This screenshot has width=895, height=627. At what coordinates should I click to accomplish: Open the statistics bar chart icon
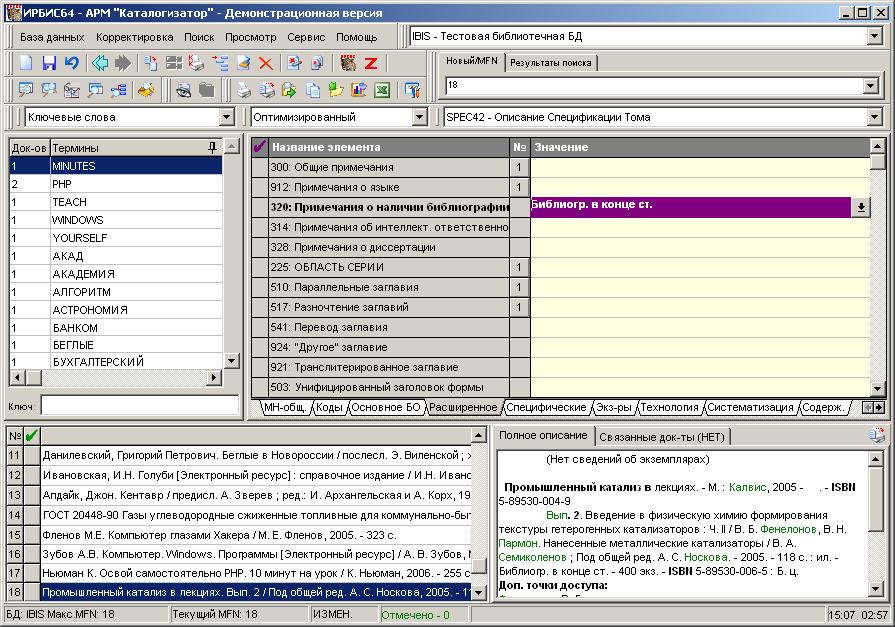(359, 90)
